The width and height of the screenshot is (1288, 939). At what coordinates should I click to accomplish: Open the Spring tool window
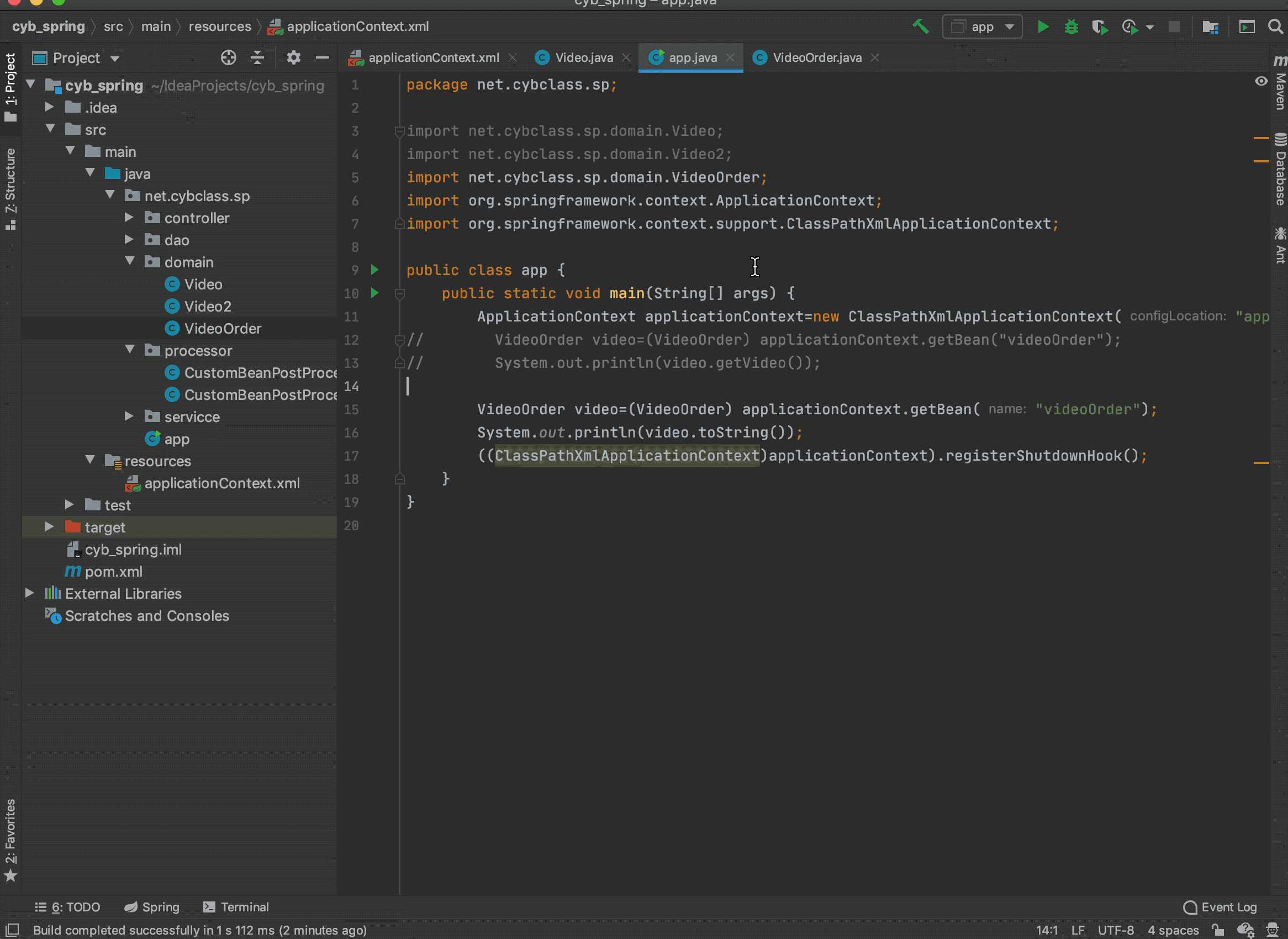click(x=152, y=907)
